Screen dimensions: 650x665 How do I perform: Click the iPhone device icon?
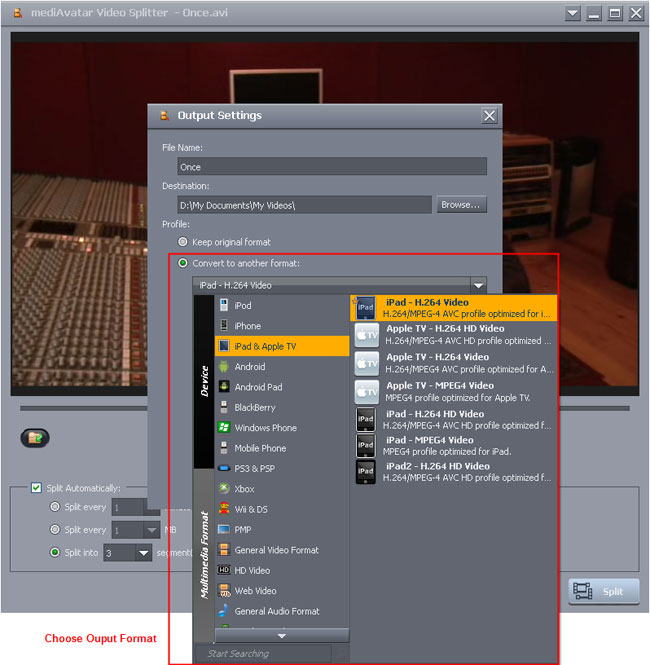tap(224, 325)
